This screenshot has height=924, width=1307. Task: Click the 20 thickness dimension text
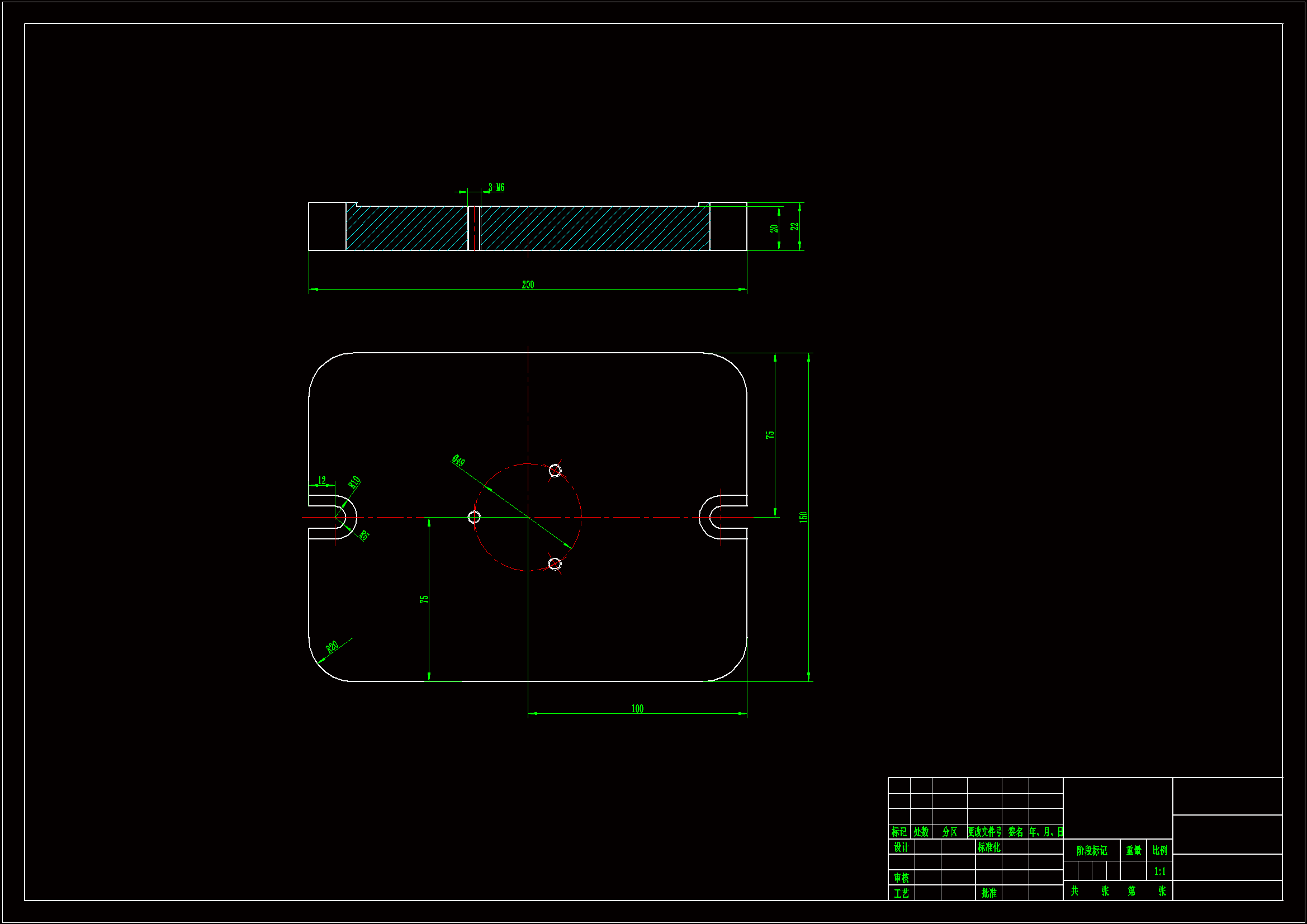click(x=774, y=228)
